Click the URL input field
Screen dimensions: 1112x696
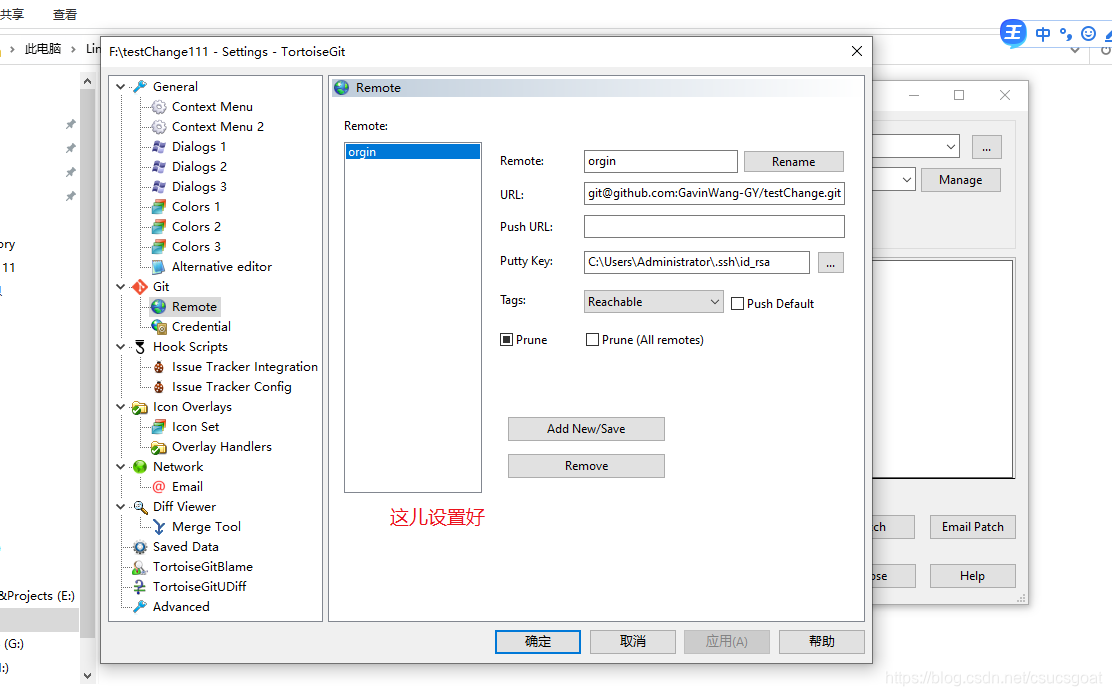714,193
